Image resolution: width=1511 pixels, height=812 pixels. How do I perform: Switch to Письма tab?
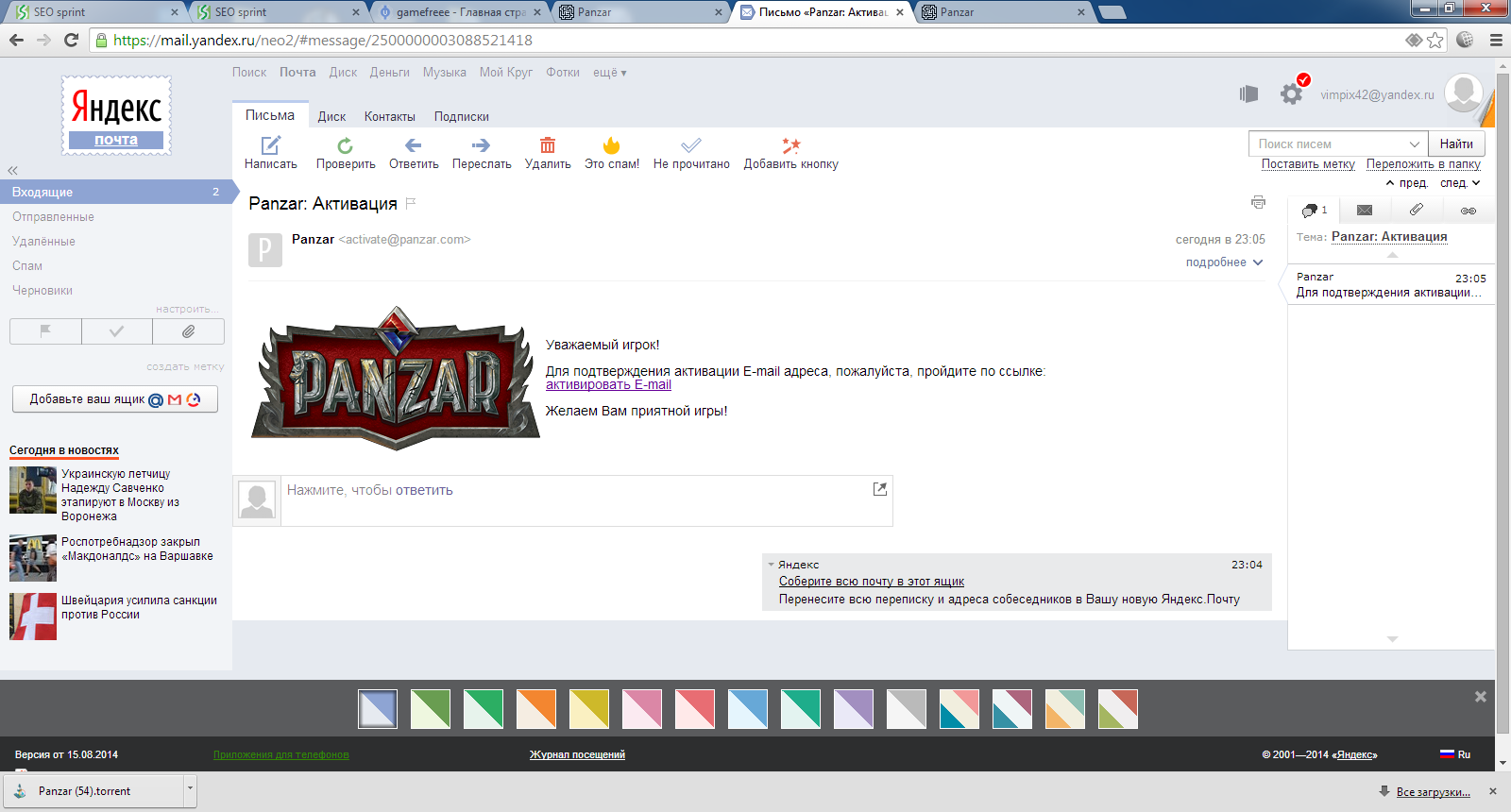[x=270, y=115]
